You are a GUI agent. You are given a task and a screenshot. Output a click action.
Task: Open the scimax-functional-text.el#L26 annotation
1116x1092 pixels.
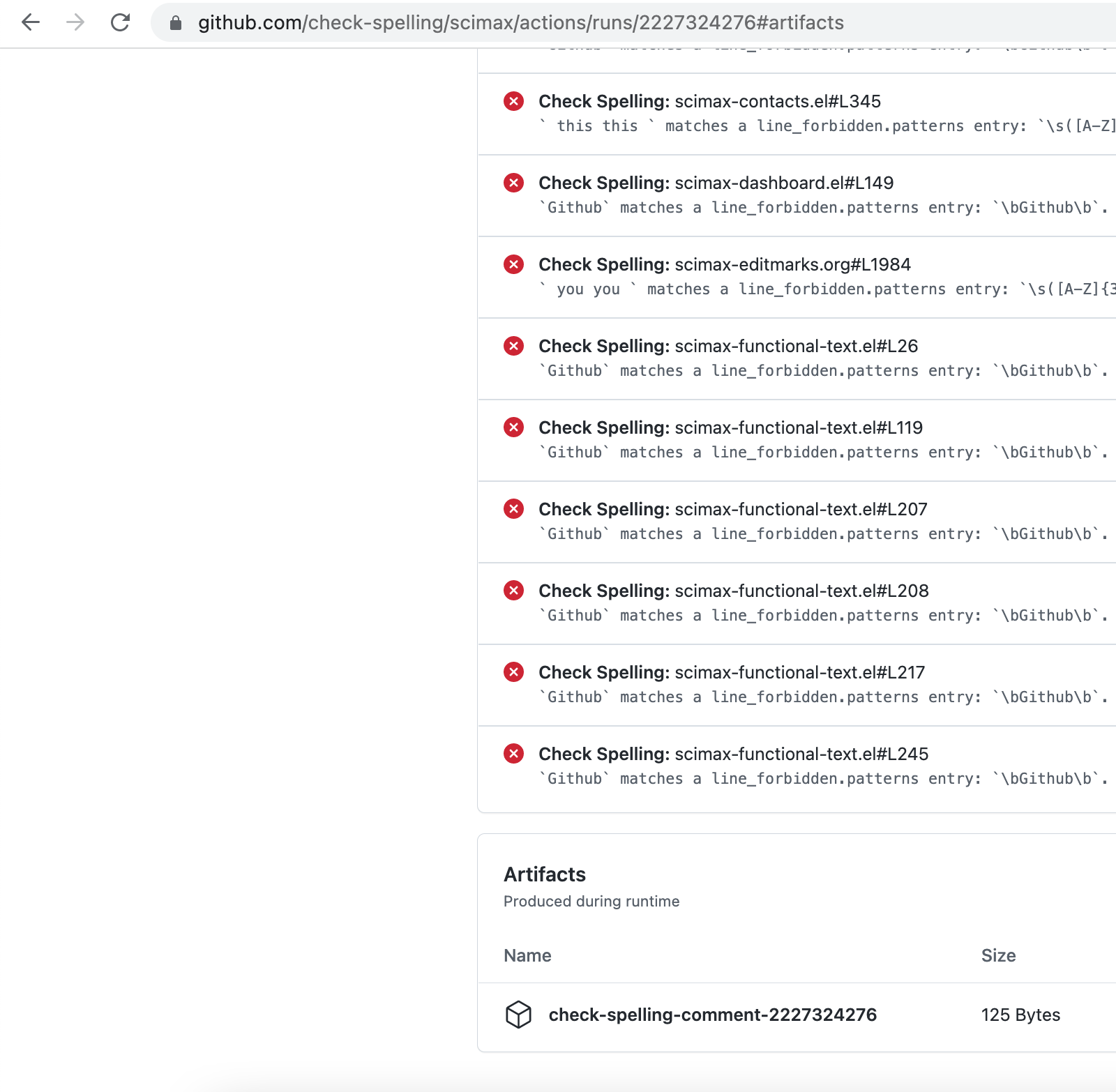tap(728, 346)
